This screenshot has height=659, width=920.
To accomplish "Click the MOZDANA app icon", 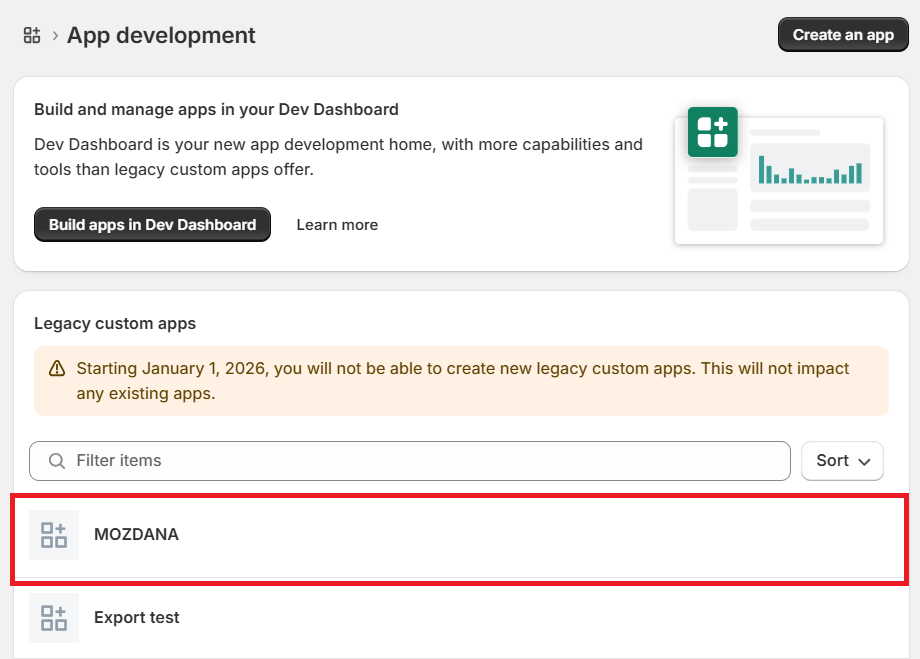I will point(54,535).
